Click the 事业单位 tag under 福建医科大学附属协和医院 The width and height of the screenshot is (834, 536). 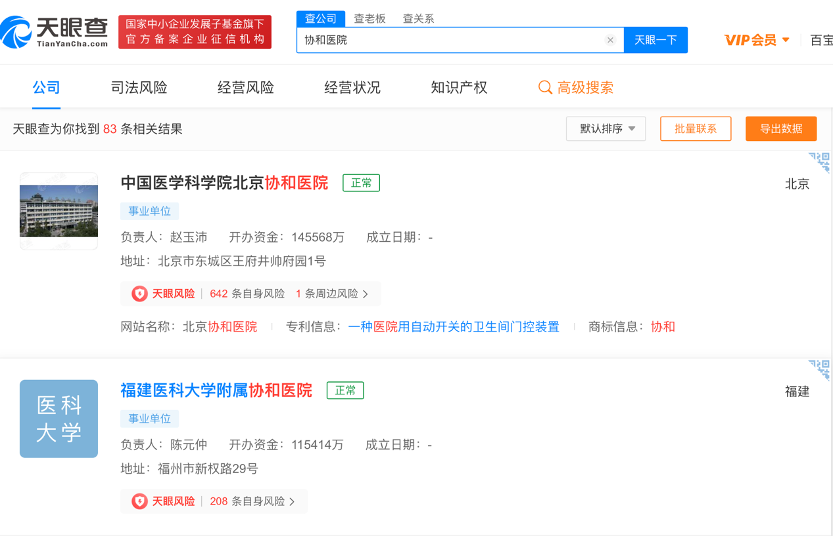point(149,418)
